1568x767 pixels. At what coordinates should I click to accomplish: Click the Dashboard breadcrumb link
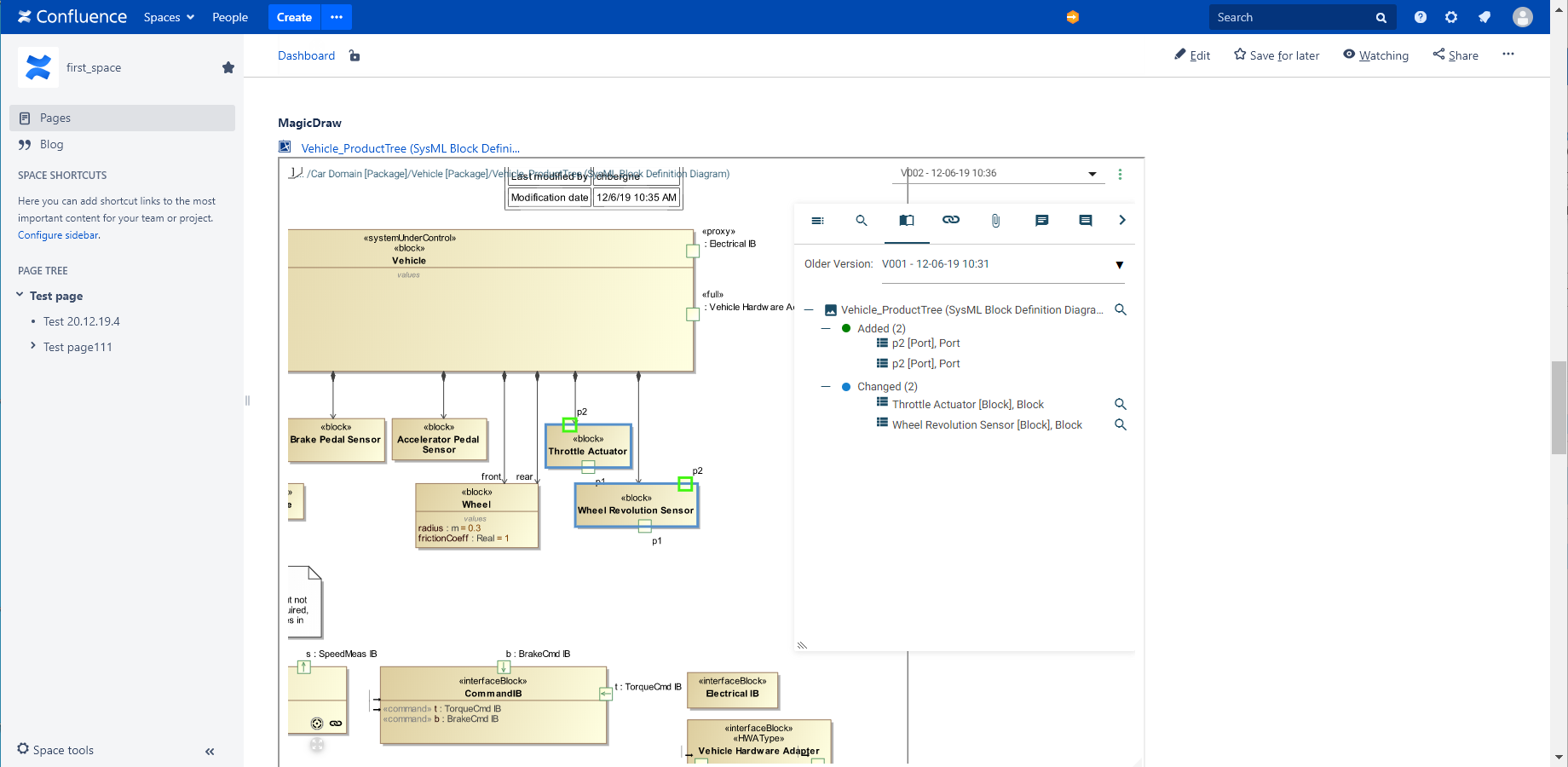coord(306,55)
